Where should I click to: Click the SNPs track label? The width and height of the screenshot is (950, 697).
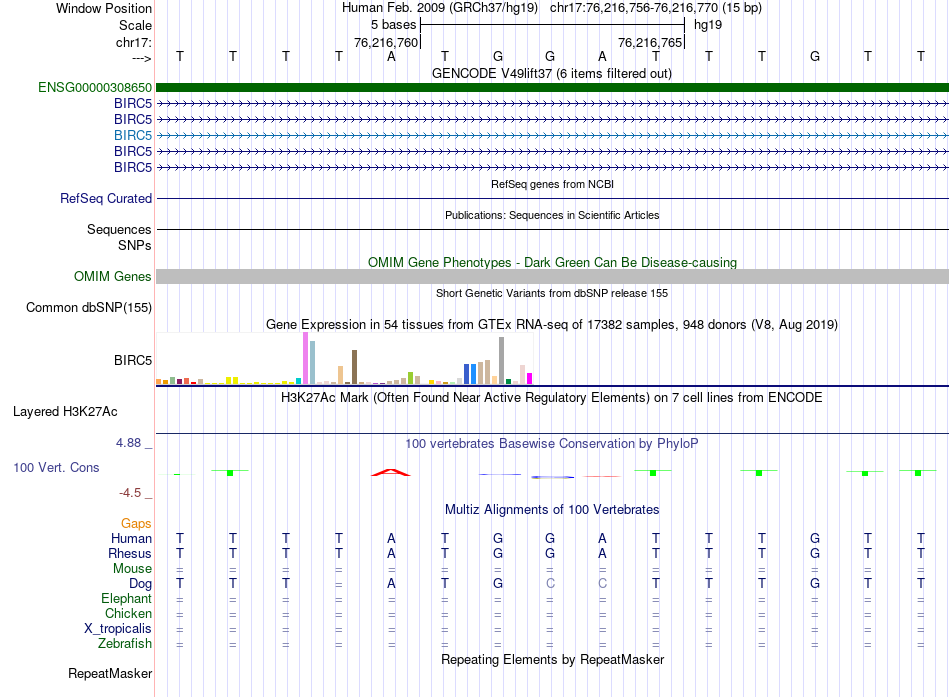pyautogui.click(x=135, y=245)
